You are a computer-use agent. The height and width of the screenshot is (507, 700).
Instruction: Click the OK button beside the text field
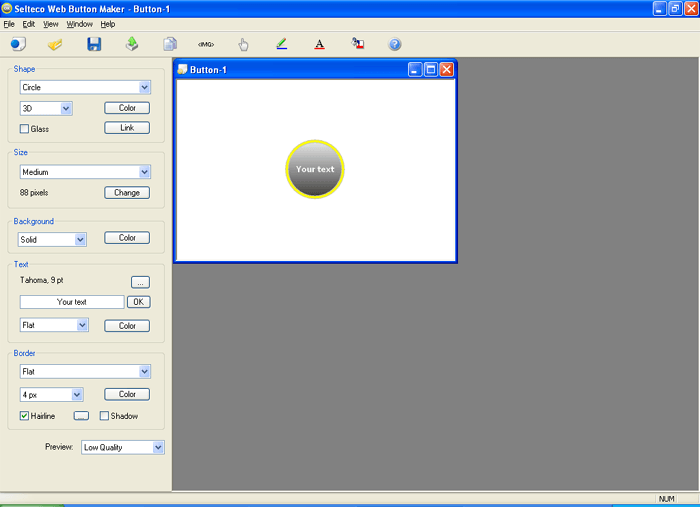tap(138, 302)
